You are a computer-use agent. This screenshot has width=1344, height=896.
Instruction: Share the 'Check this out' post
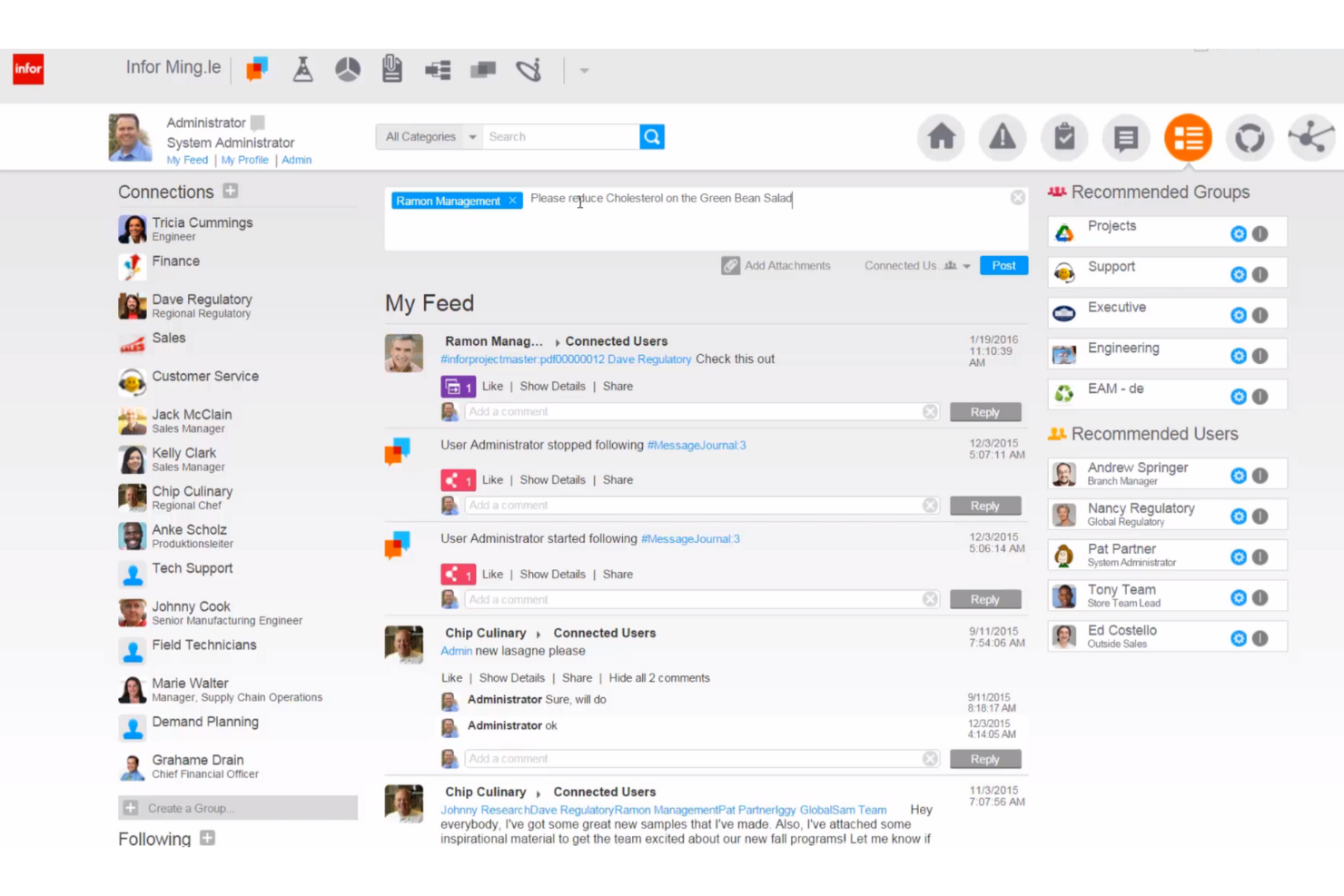[x=618, y=387]
